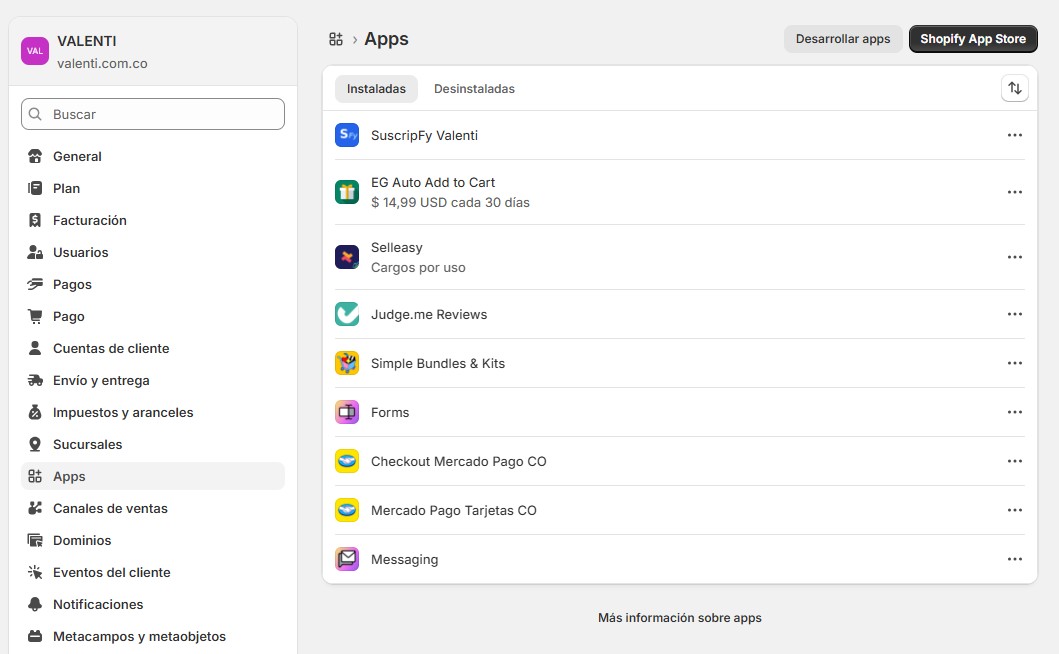Open the Messaging app name
This screenshot has height=654, width=1059.
[x=405, y=559]
